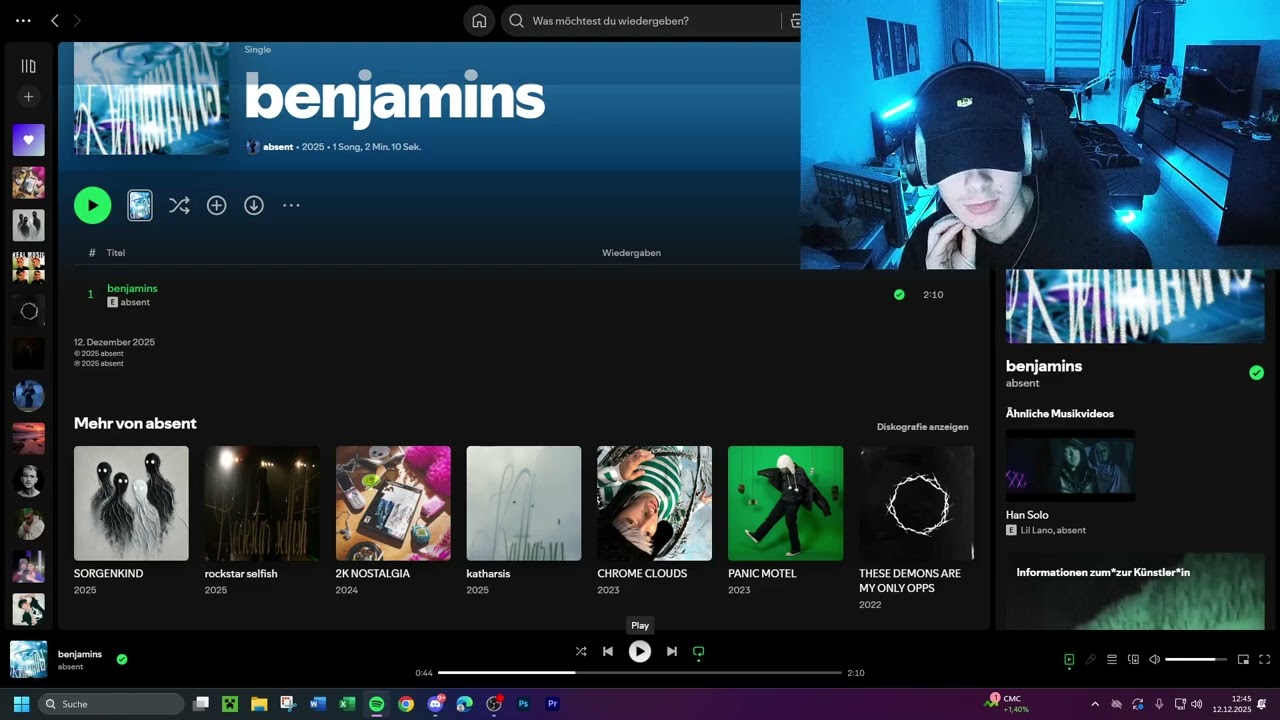This screenshot has width=1280, height=720.
Task: Adjust the volume slider
Action: [x=1196, y=659]
